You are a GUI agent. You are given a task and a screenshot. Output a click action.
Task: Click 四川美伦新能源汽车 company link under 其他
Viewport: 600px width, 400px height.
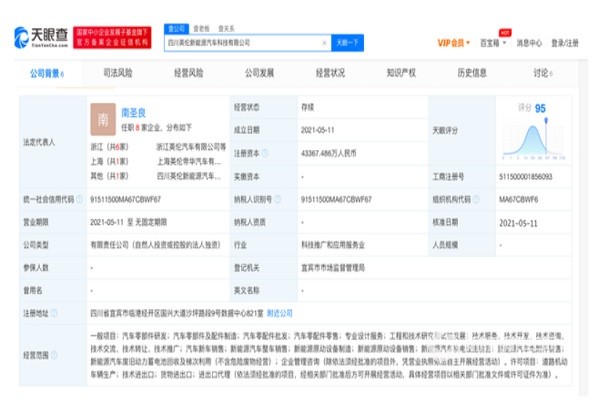[x=189, y=176]
